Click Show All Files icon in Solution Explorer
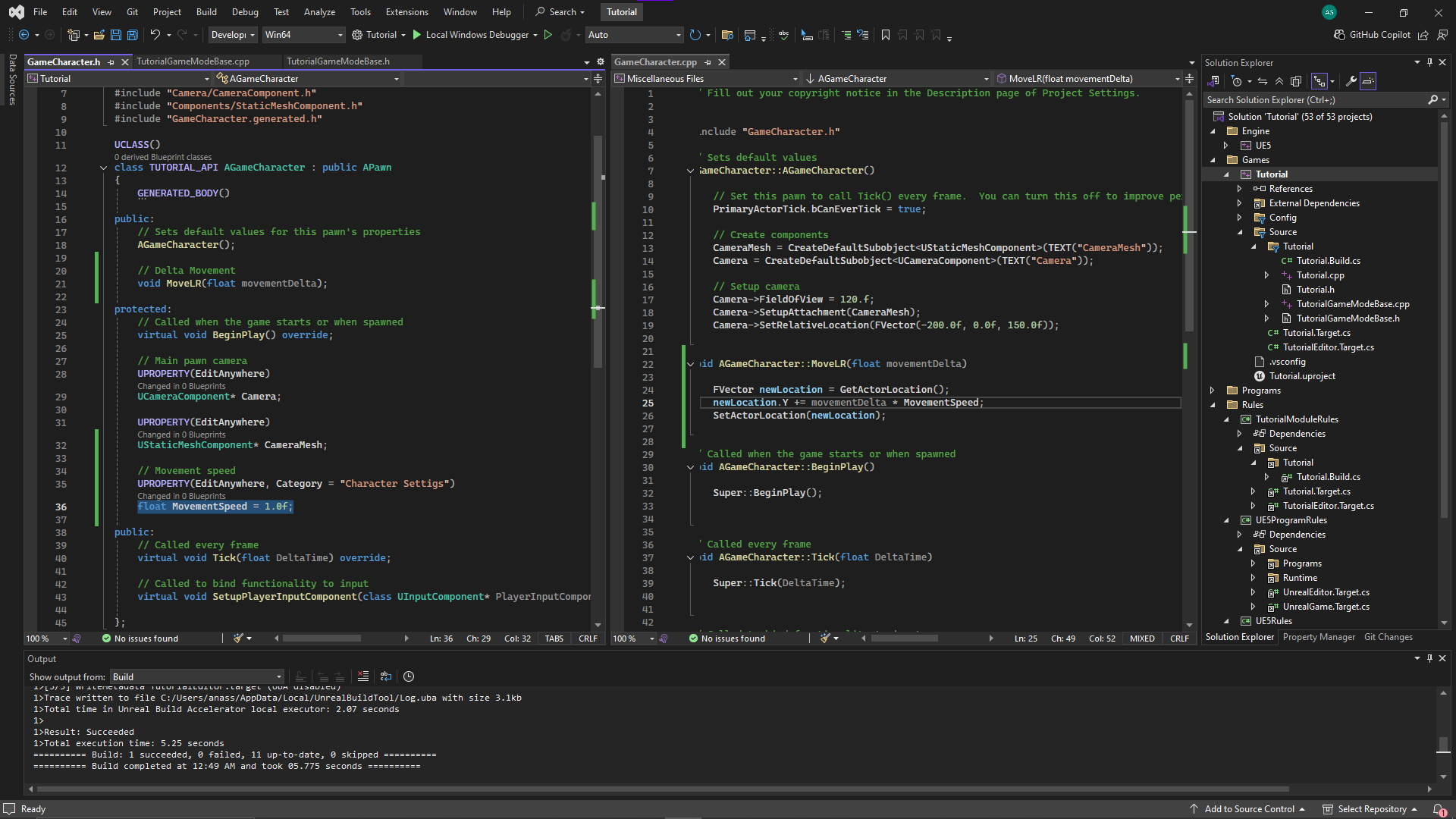 point(1296,81)
